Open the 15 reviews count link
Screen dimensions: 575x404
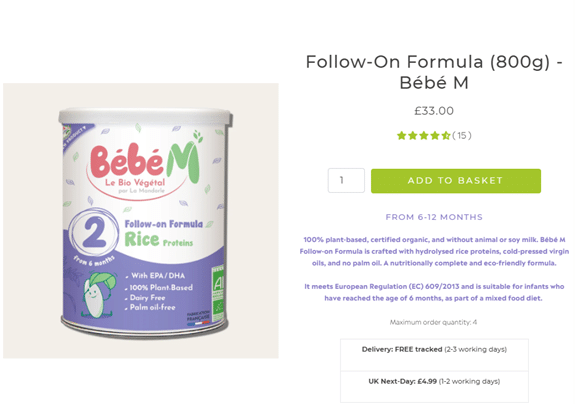click(x=462, y=136)
